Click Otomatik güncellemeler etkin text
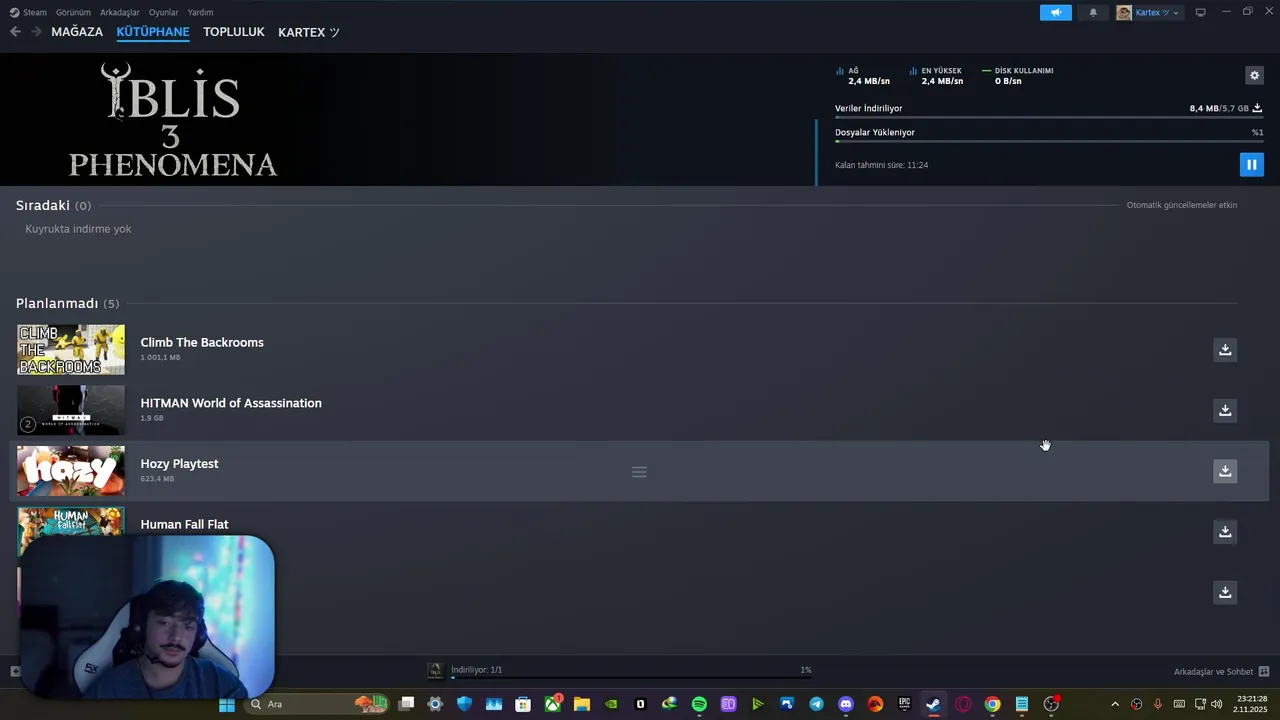This screenshot has width=1280, height=720. tap(1182, 205)
